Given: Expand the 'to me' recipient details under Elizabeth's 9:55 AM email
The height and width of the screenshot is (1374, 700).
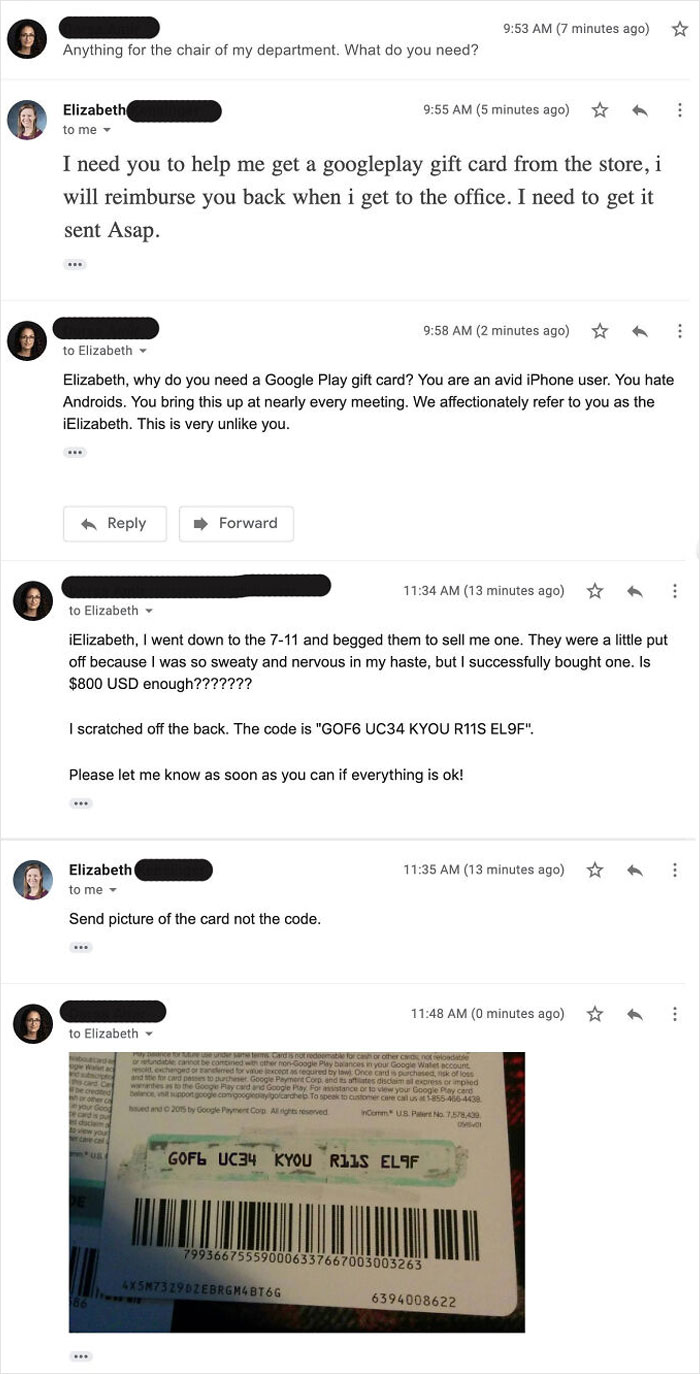Looking at the screenshot, I should (86, 129).
